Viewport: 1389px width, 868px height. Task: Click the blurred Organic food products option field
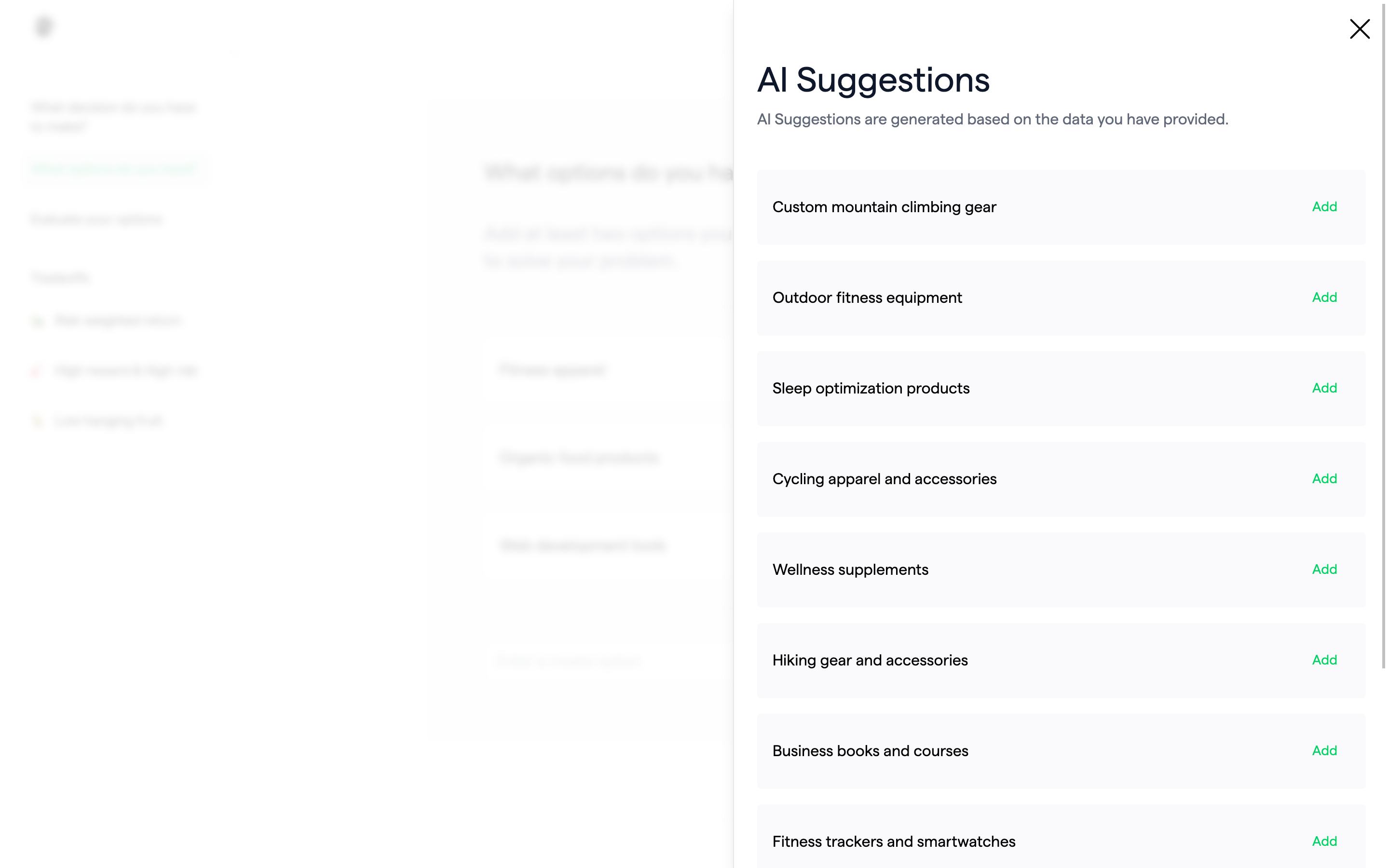pyautogui.click(x=608, y=458)
